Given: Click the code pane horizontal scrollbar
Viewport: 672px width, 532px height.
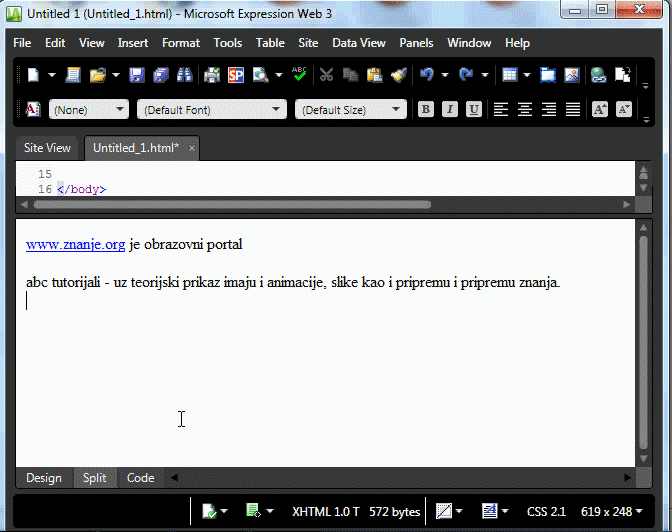Looking at the screenshot, I should click(x=232, y=204).
